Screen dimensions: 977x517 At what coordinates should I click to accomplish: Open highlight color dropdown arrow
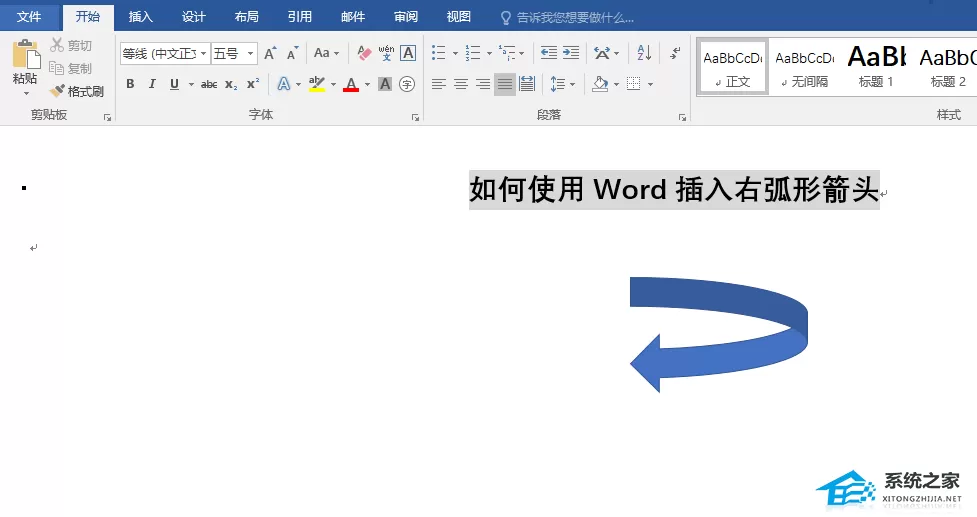[333, 84]
